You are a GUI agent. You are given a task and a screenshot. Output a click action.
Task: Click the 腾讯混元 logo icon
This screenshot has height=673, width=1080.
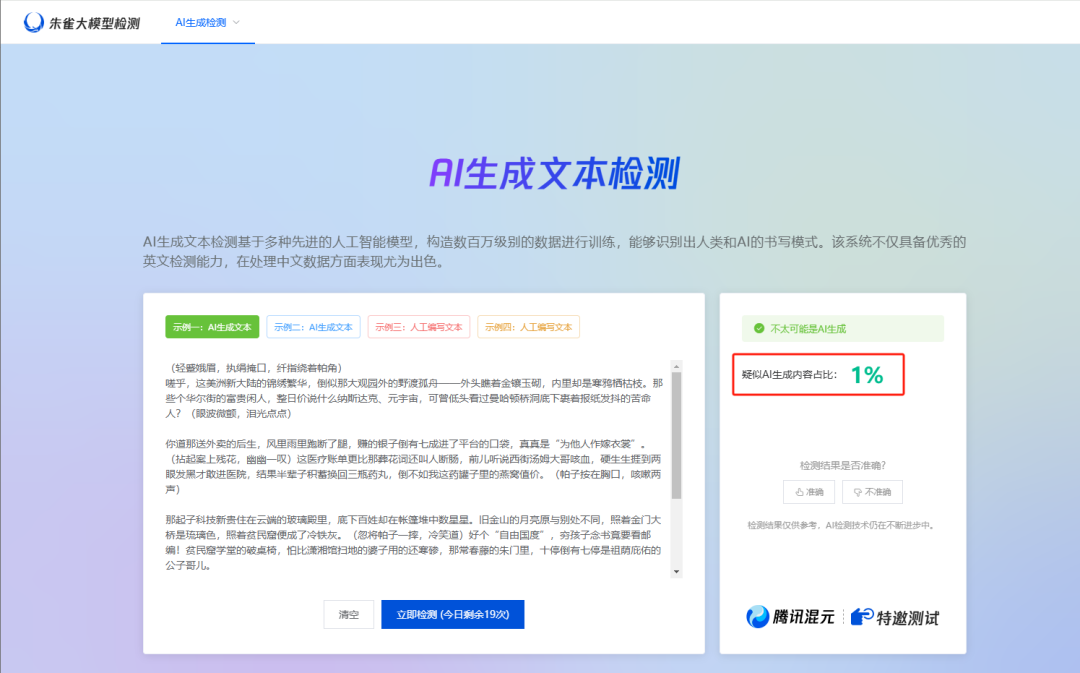point(758,616)
